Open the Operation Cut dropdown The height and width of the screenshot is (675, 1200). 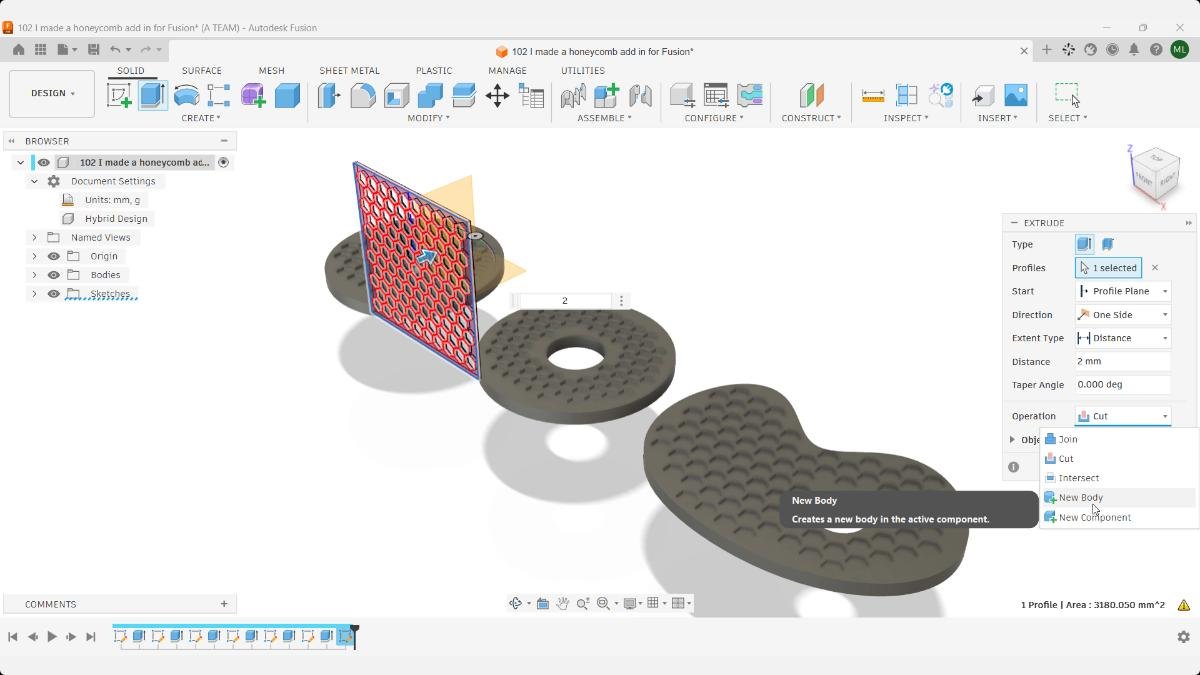1123,416
